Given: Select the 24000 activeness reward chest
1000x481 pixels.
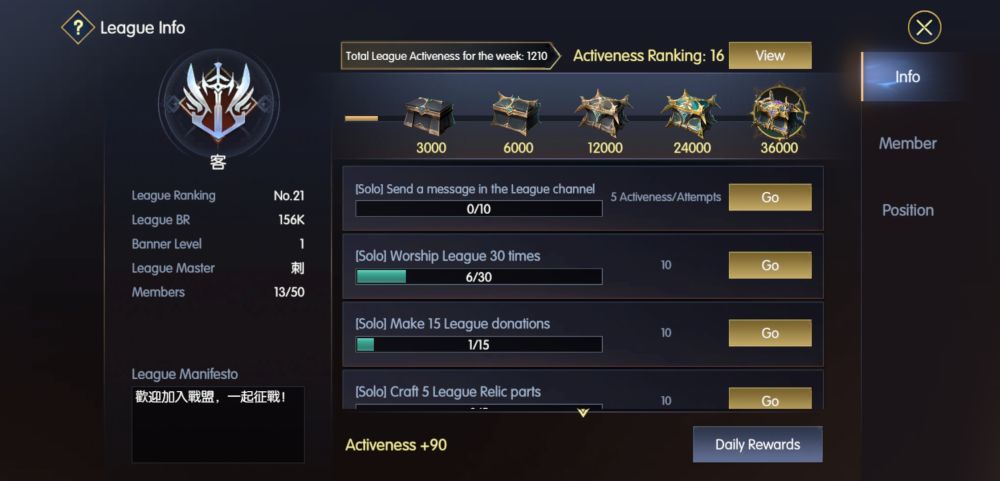Looking at the screenshot, I should pyautogui.click(x=691, y=114).
